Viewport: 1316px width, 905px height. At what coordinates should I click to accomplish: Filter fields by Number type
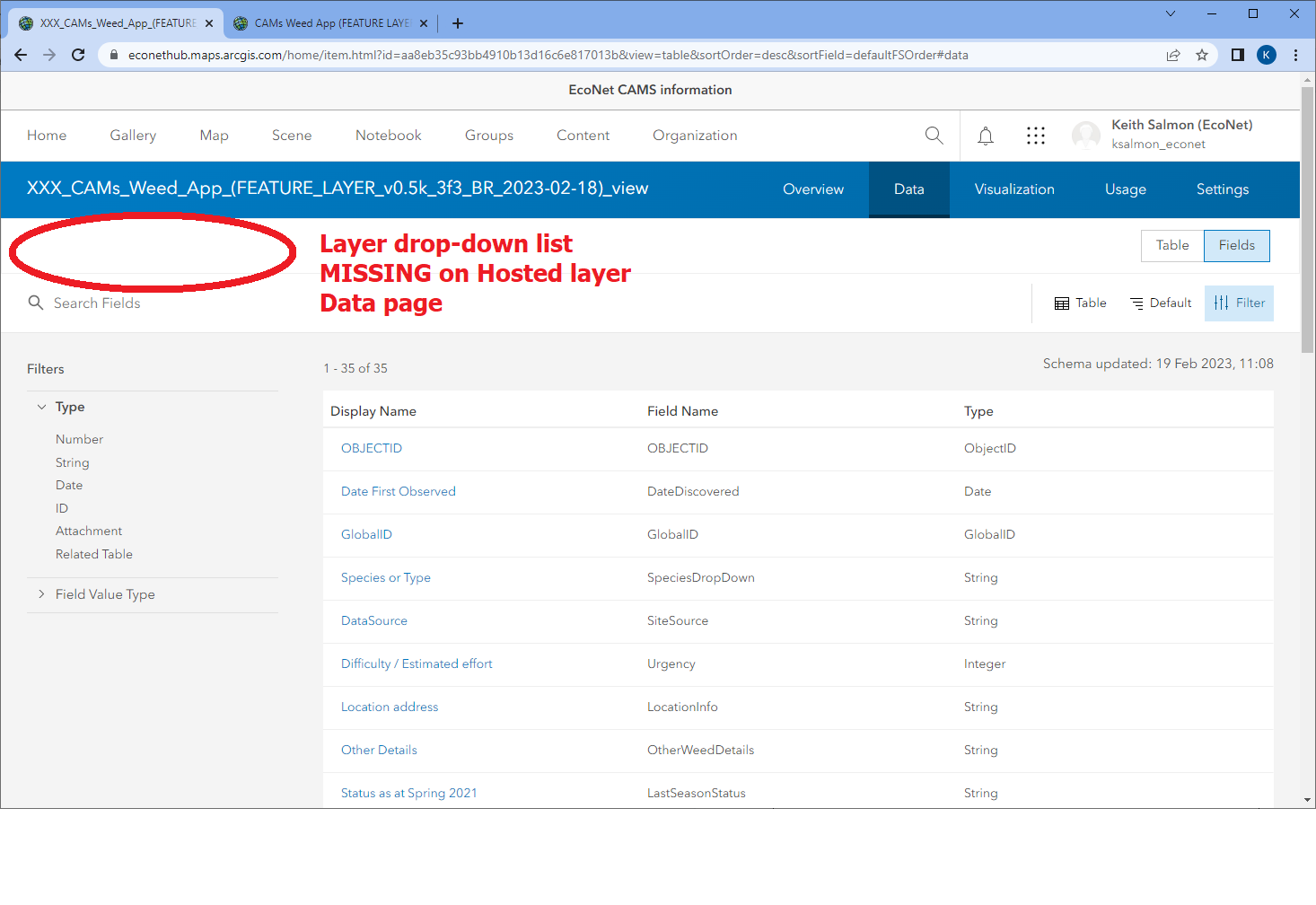coord(79,439)
